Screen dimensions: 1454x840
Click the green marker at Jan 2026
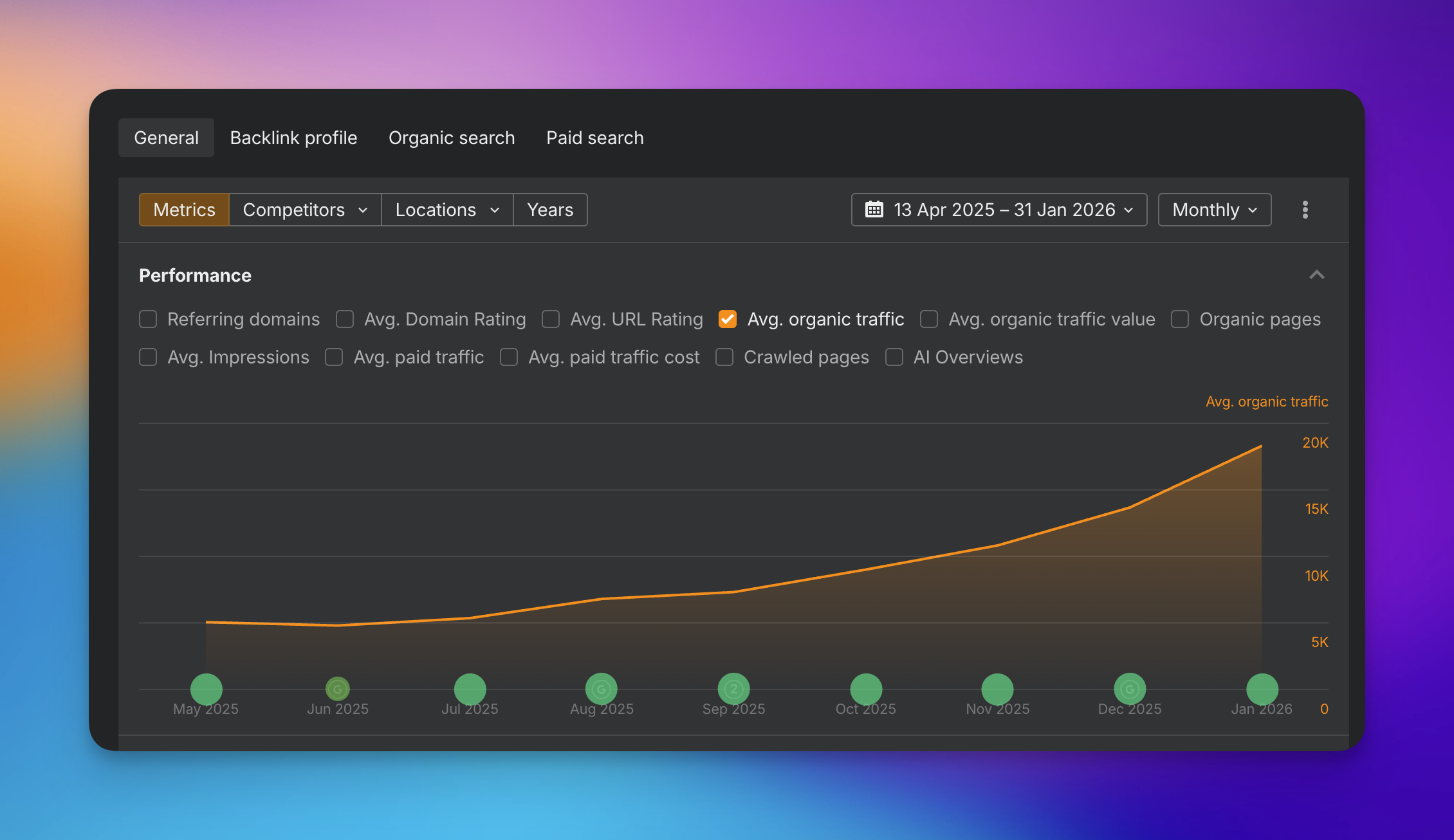pos(1262,689)
